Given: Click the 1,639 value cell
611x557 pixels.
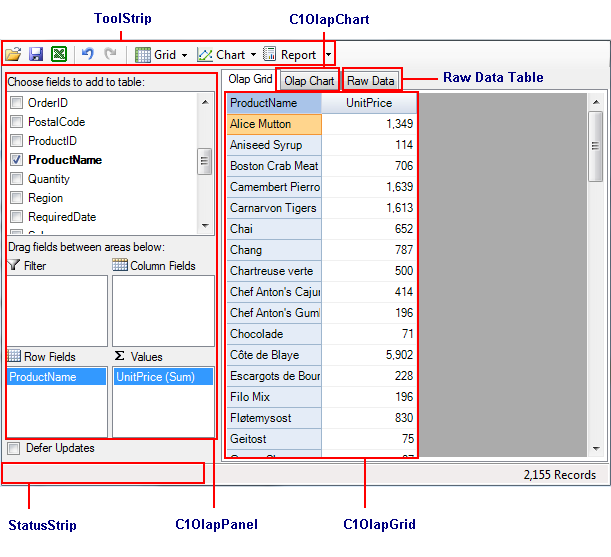Looking at the screenshot, I should pyautogui.click(x=369, y=187).
